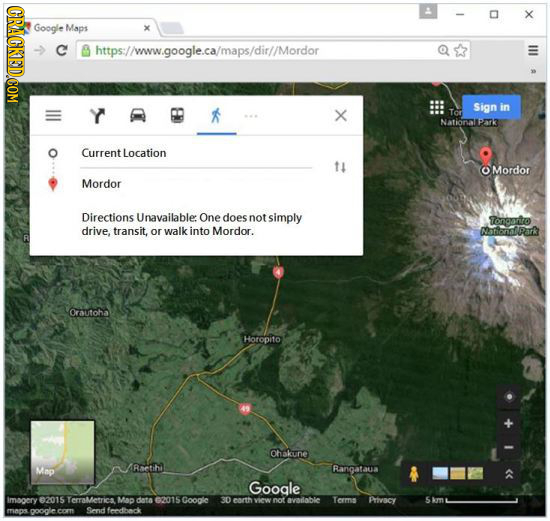This screenshot has width=550, height=521.
Task: Click the Horopito place label
Action: [x=262, y=339]
